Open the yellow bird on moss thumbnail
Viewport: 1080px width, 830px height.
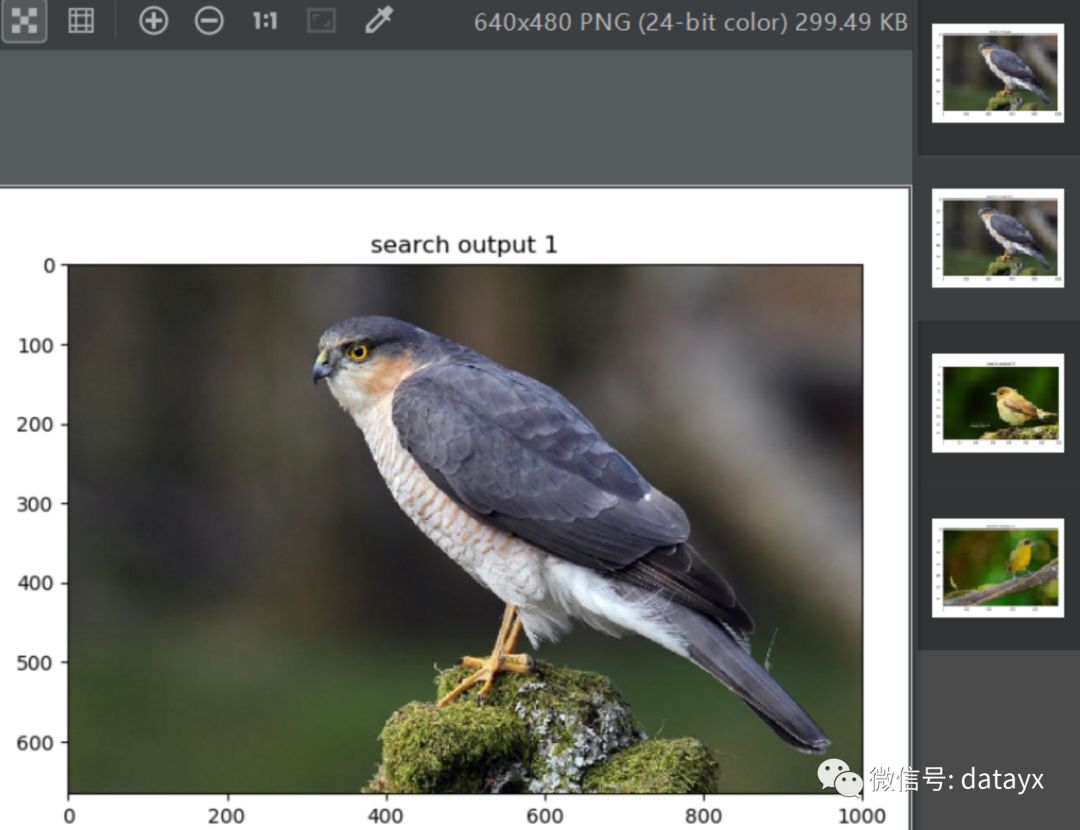pos(997,403)
